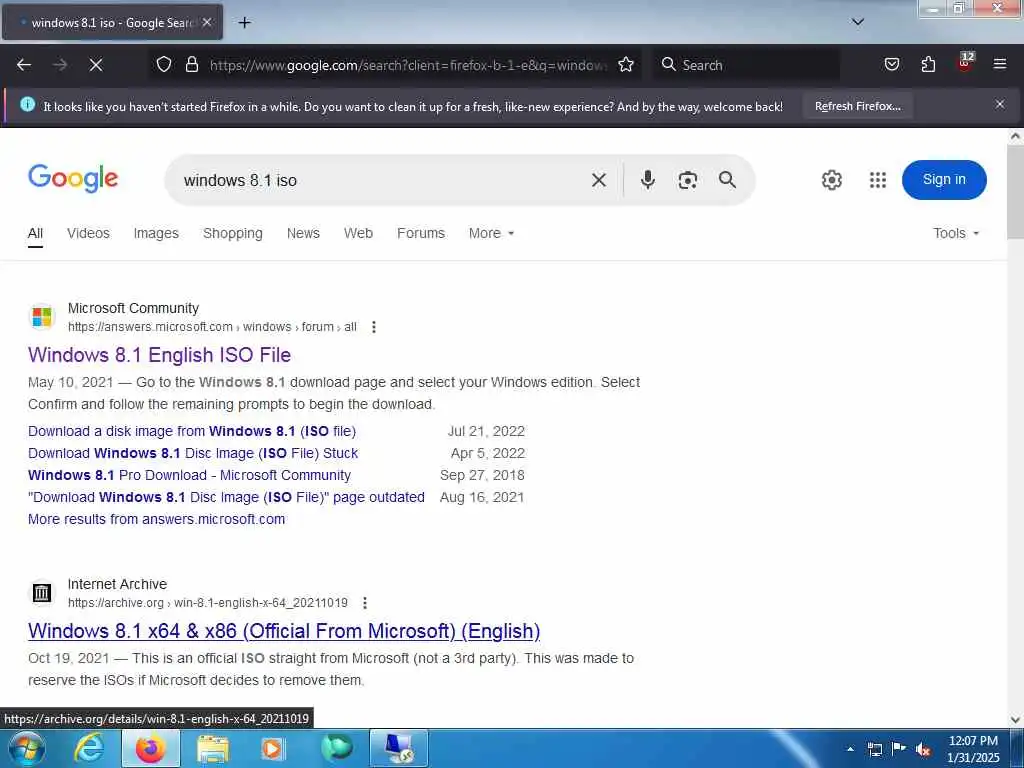The image size is (1024, 768).
Task: Show hidden tray icons arrow
Action: click(x=850, y=749)
